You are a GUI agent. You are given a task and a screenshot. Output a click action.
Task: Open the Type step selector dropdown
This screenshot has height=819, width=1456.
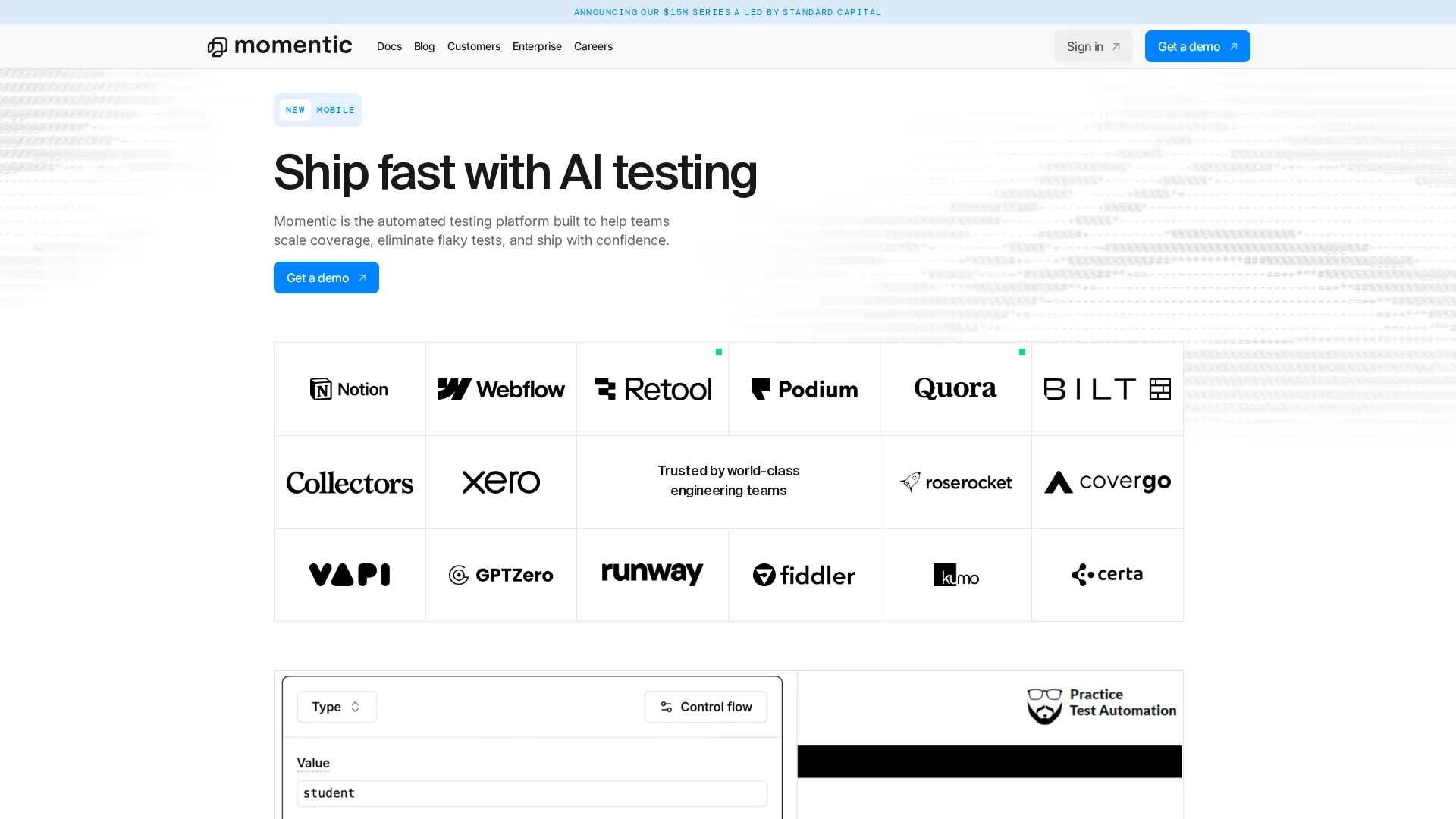337,707
